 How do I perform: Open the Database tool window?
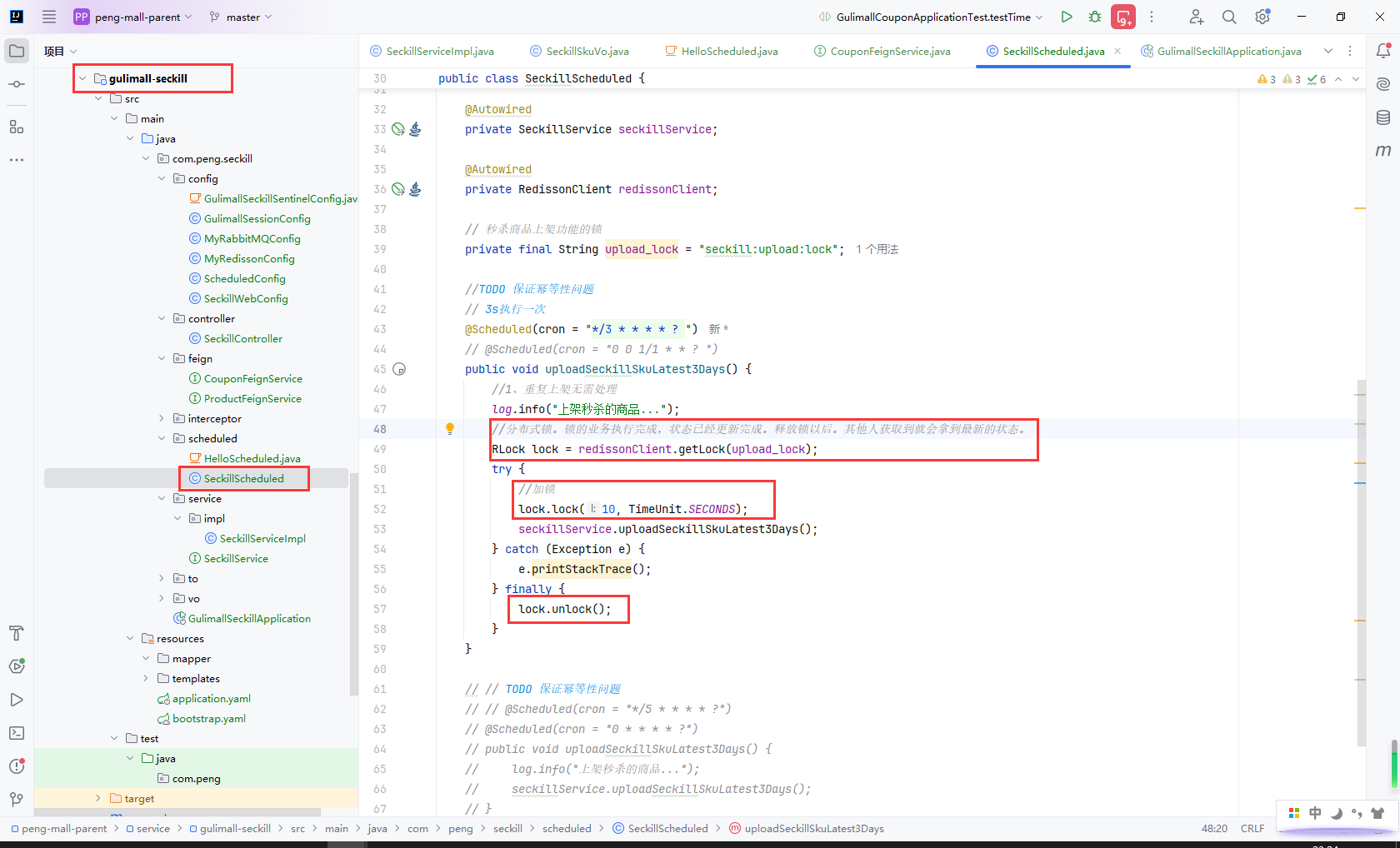coord(1383,117)
